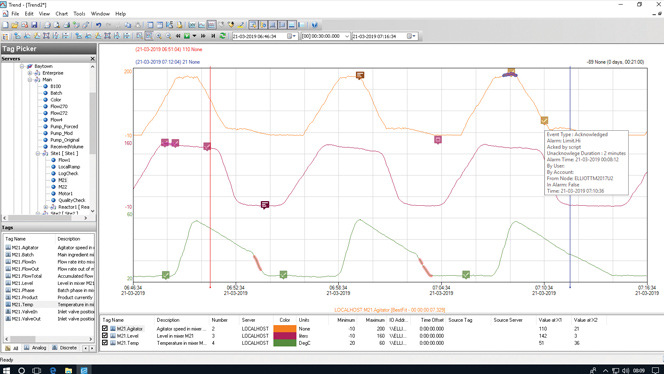664x374 pixels.
Task: Switch to the Analog tags tab
Action: (x=35, y=348)
